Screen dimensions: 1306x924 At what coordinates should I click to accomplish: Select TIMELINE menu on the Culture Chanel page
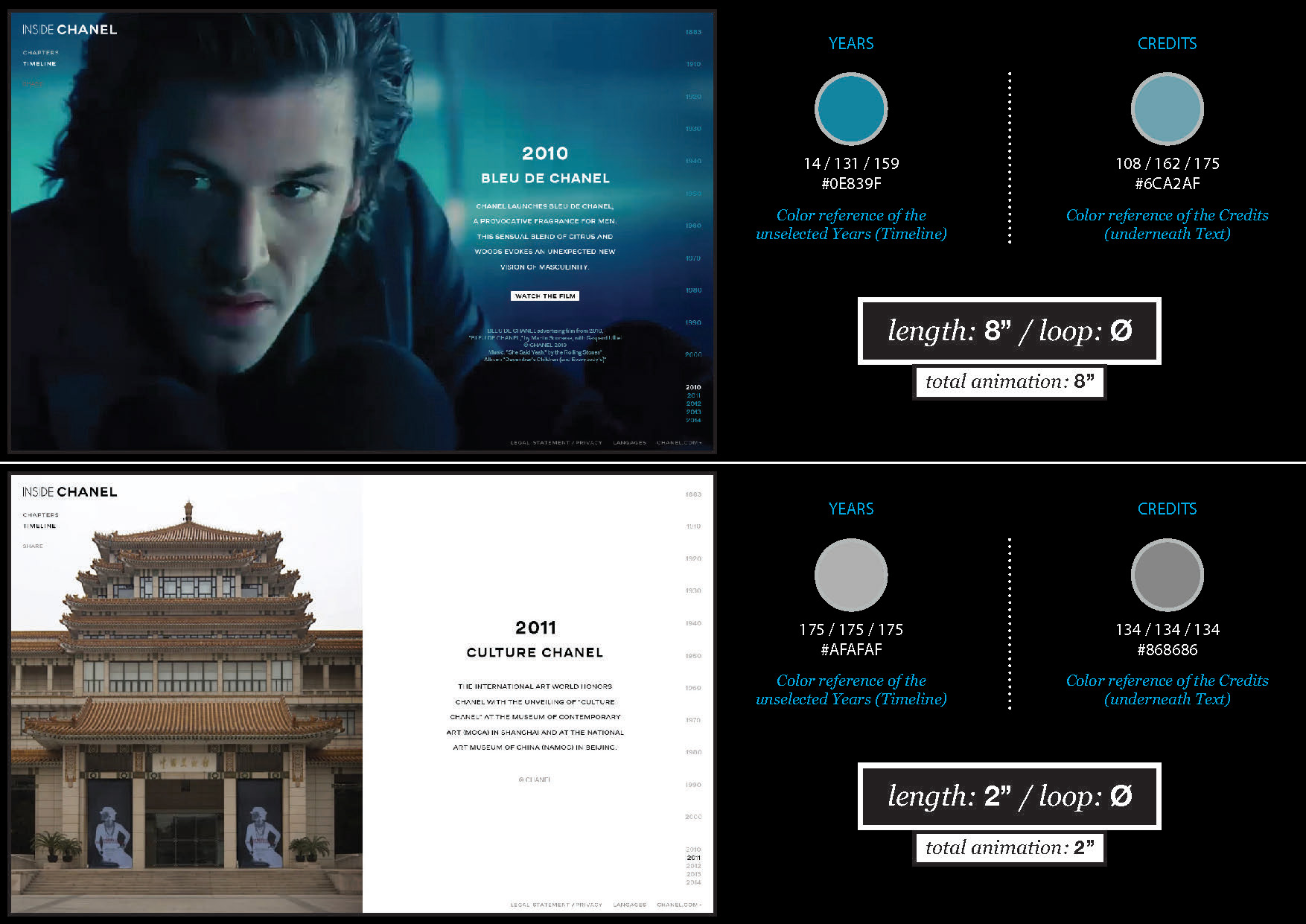click(x=39, y=526)
